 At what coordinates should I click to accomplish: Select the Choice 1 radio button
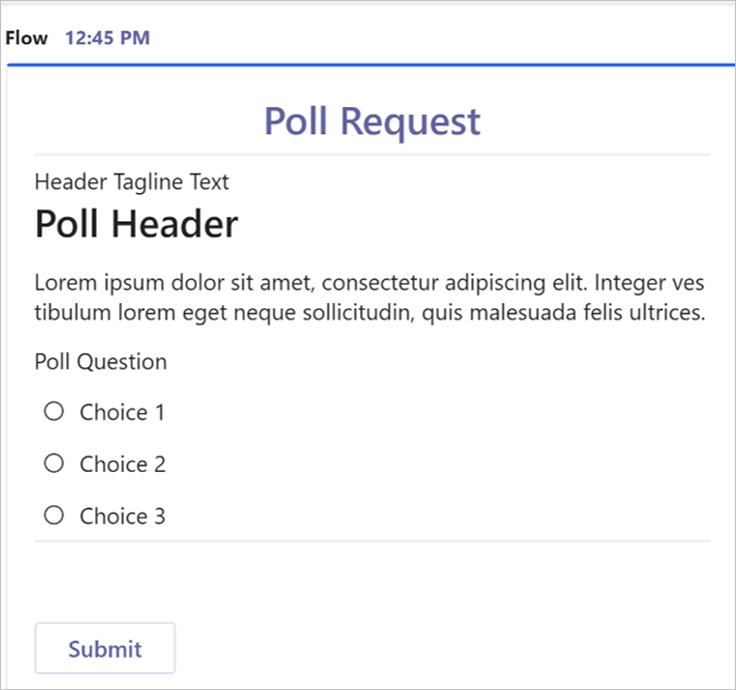coord(55,411)
